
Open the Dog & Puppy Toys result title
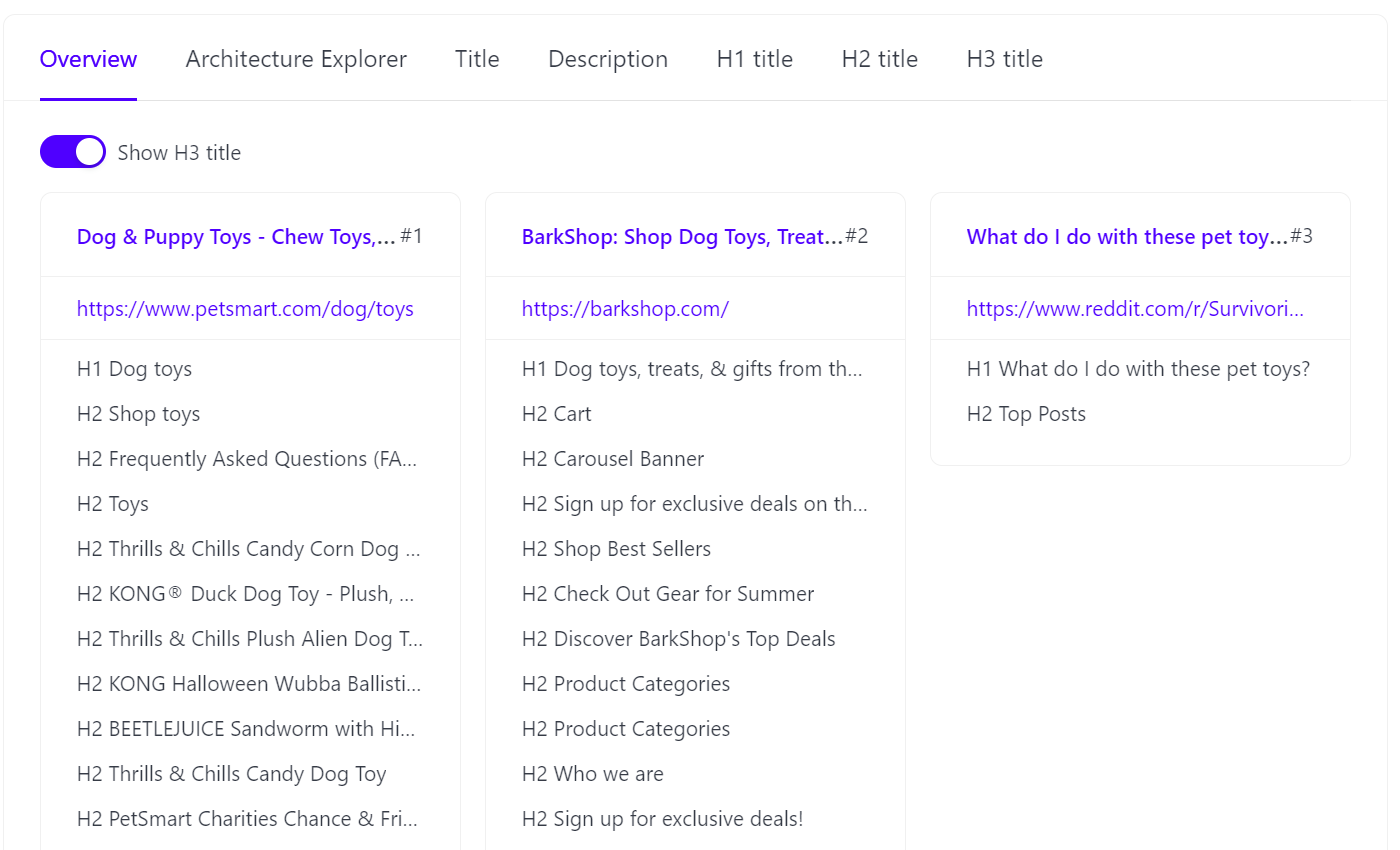pyautogui.click(x=236, y=237)
